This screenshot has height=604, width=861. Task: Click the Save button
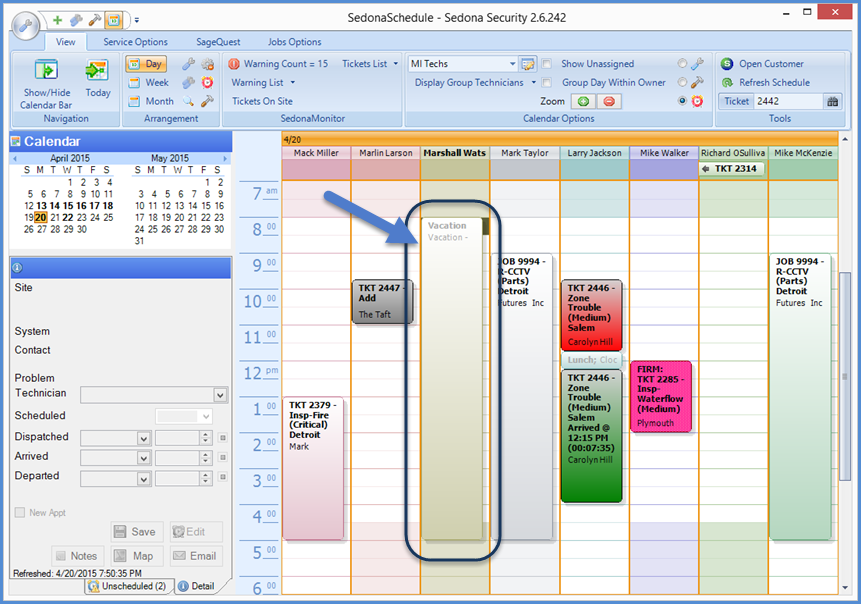[x=136, y=532]
